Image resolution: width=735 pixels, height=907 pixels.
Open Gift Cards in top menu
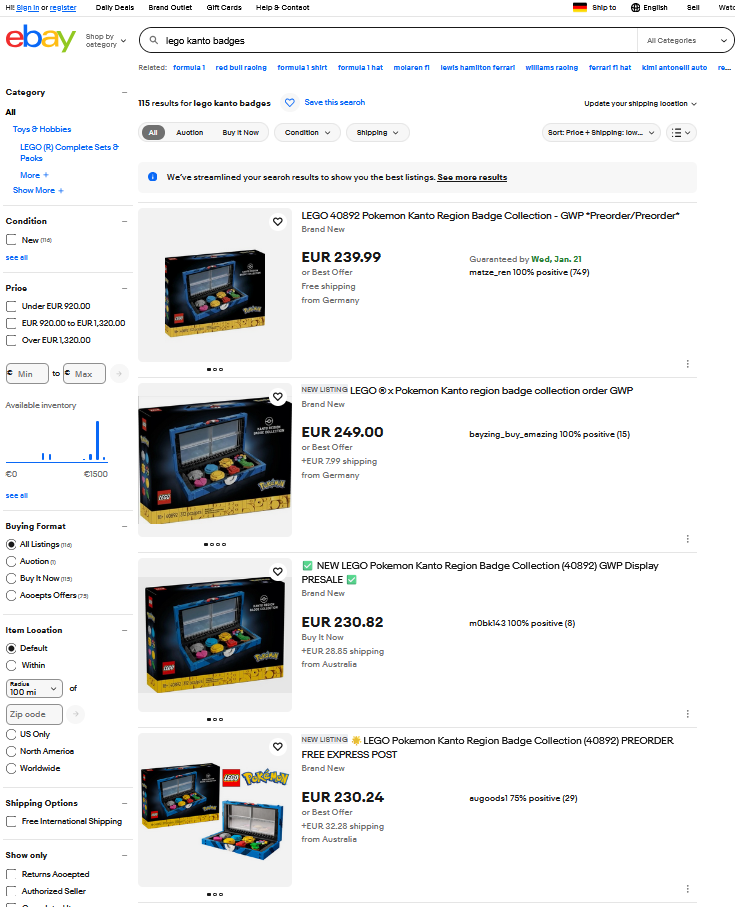tap(224, 8)
